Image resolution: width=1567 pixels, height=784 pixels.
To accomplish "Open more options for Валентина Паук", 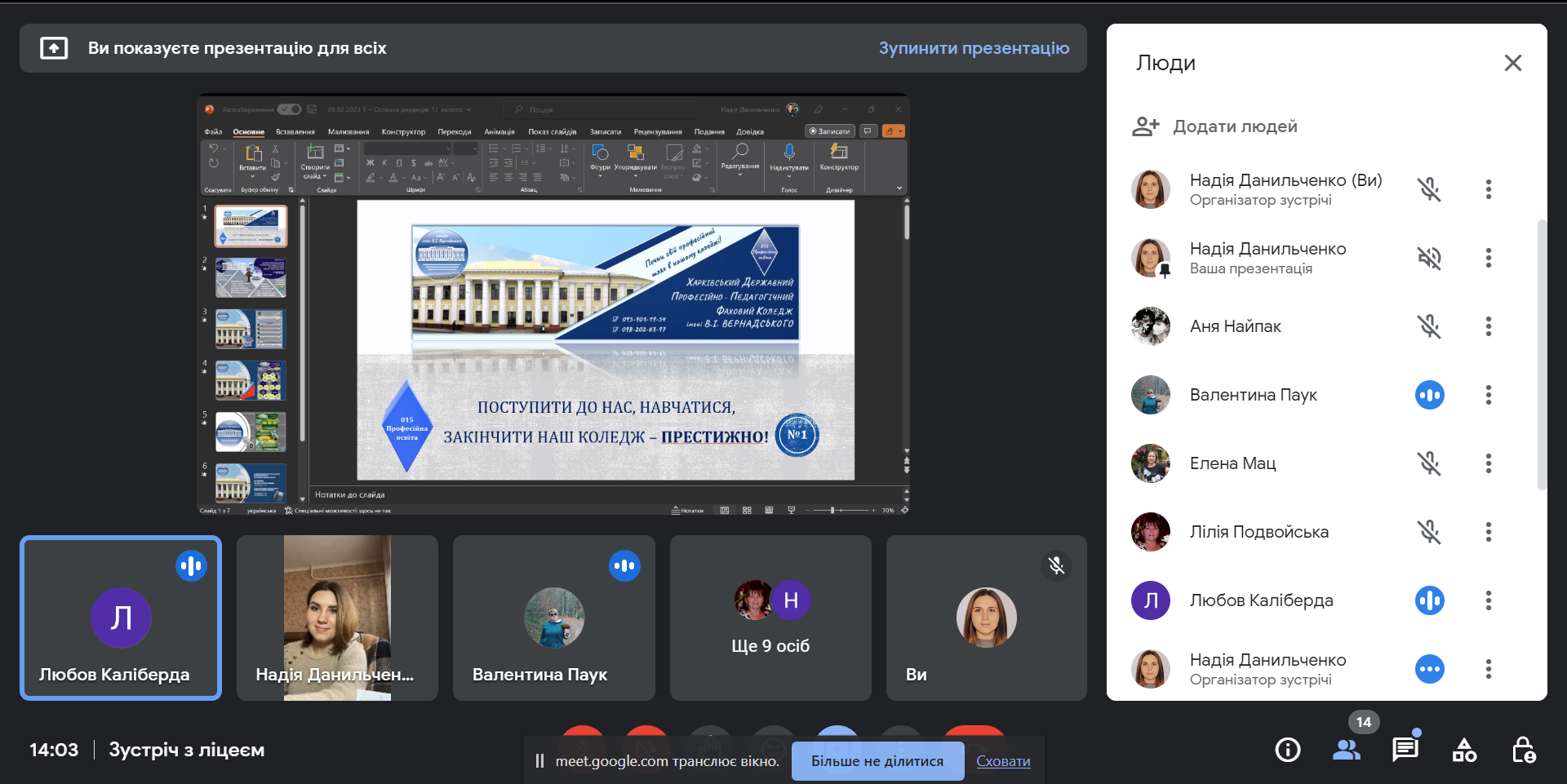I will (x=1489, y=395).
